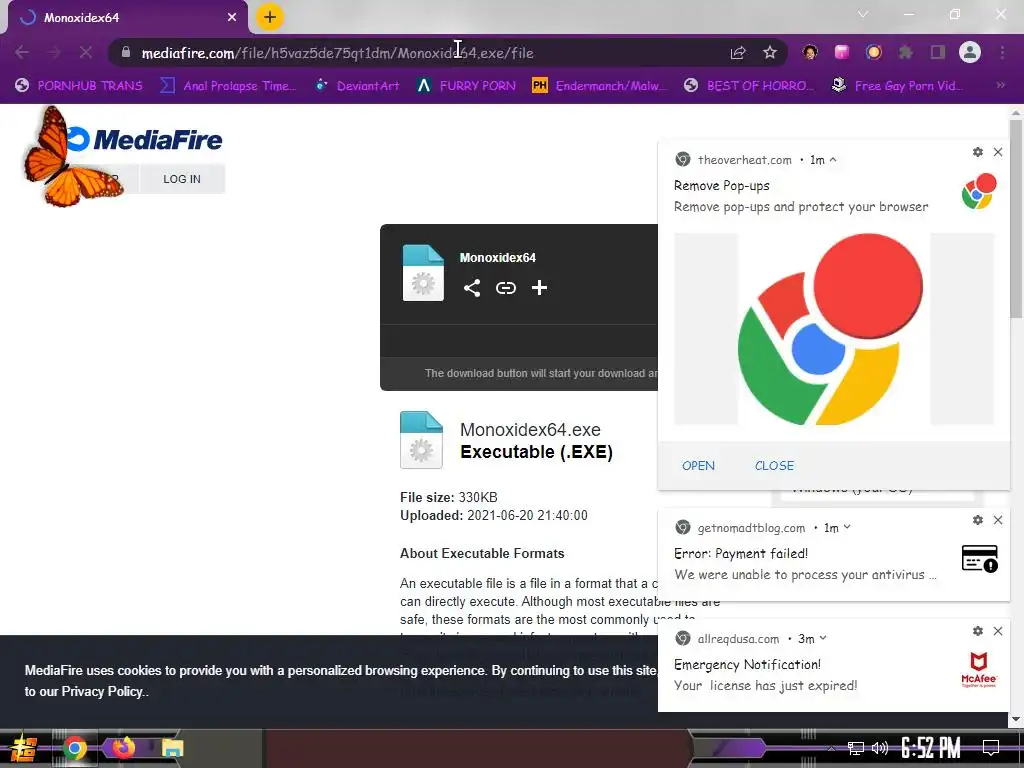Image resolution: width=1024 pixels, height=768 pixels.
Task: Dismiss the allreqdusa.com notification
Action: tap(998, 631)
